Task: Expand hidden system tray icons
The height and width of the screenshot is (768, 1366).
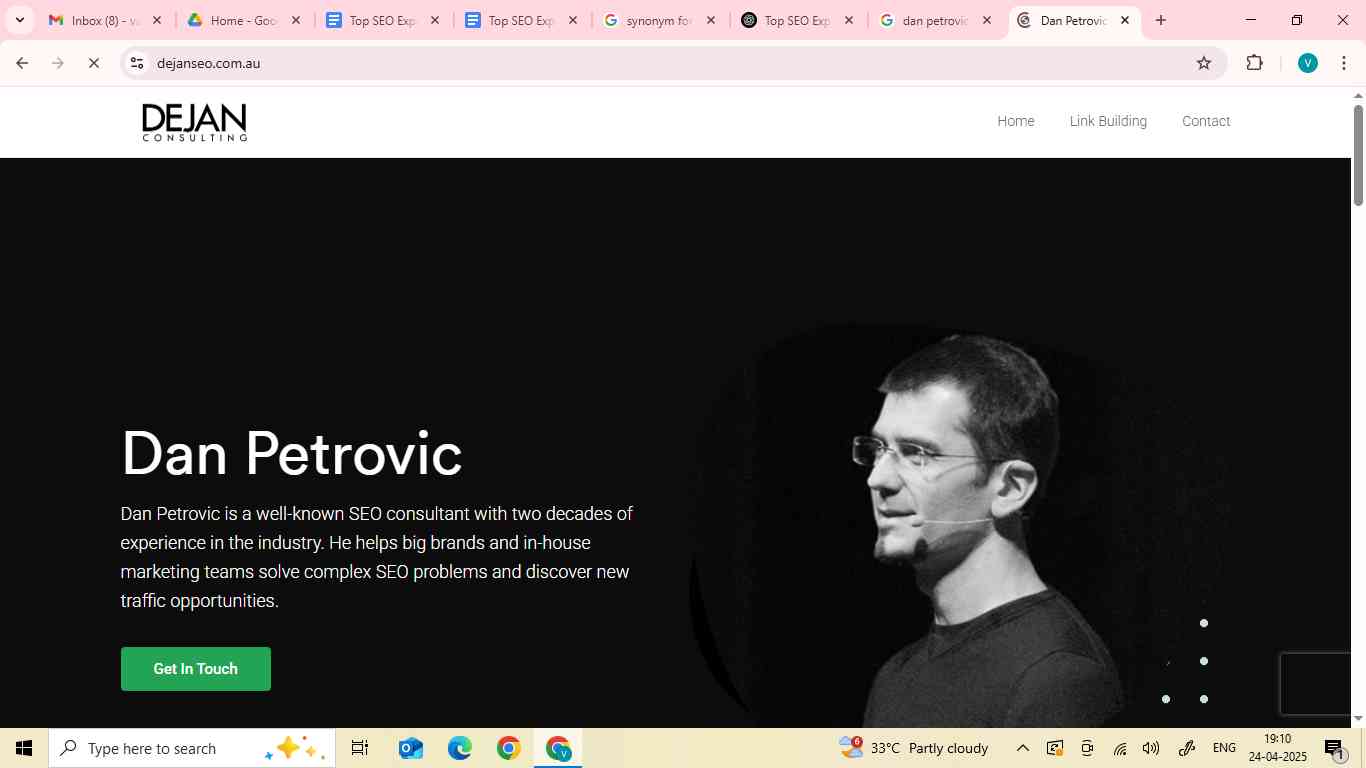Action: tap(1022, 747)
